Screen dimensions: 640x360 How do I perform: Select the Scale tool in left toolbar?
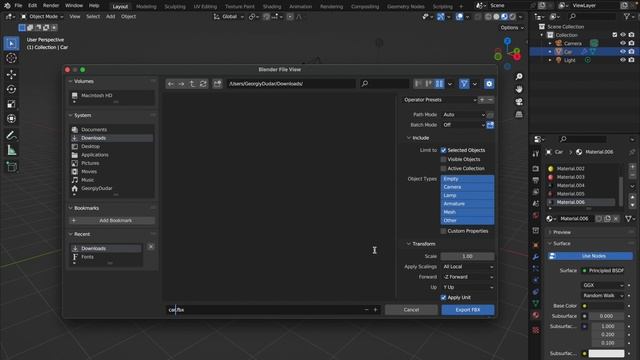11,104
